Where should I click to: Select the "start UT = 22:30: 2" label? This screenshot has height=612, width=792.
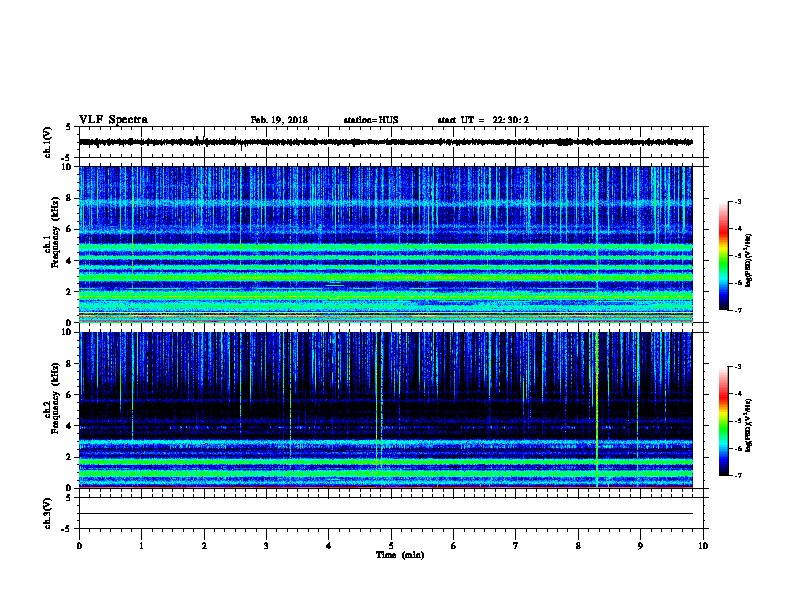tap(483, 120)
